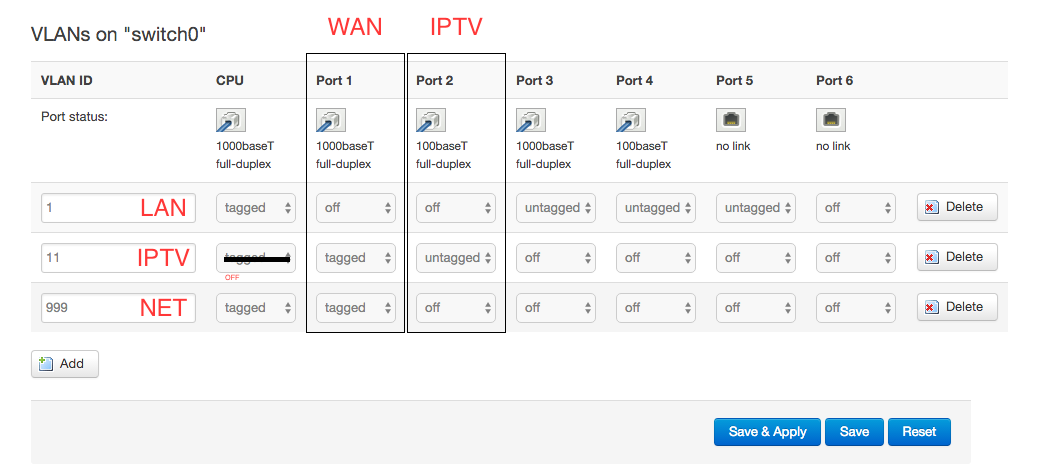This screenshot has height=475, width=1055.
Task: Click the Port 5 no-link icon
Action: coord(730,120)
